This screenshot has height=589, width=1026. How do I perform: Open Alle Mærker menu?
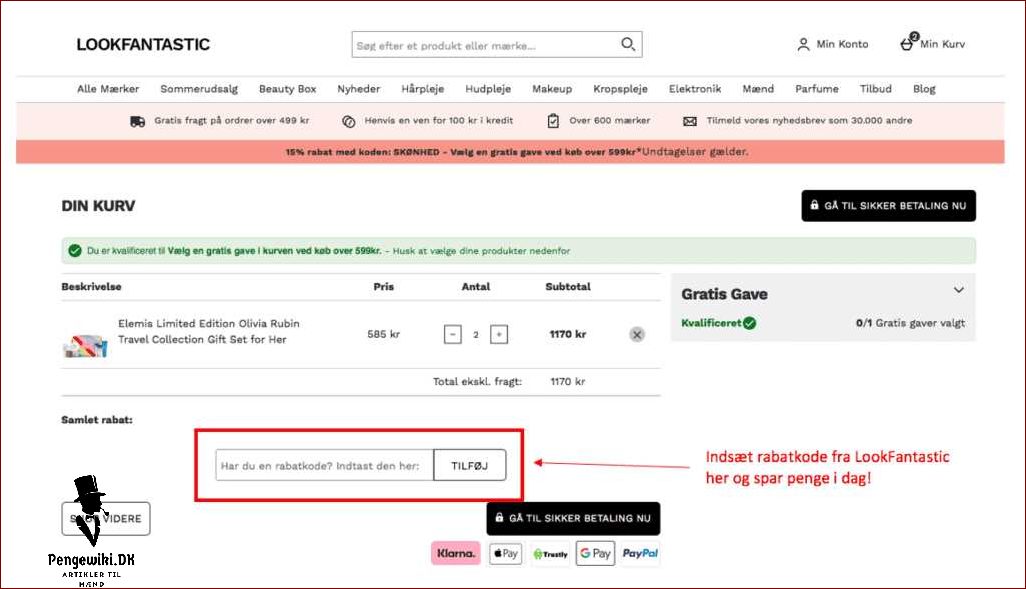108,89
